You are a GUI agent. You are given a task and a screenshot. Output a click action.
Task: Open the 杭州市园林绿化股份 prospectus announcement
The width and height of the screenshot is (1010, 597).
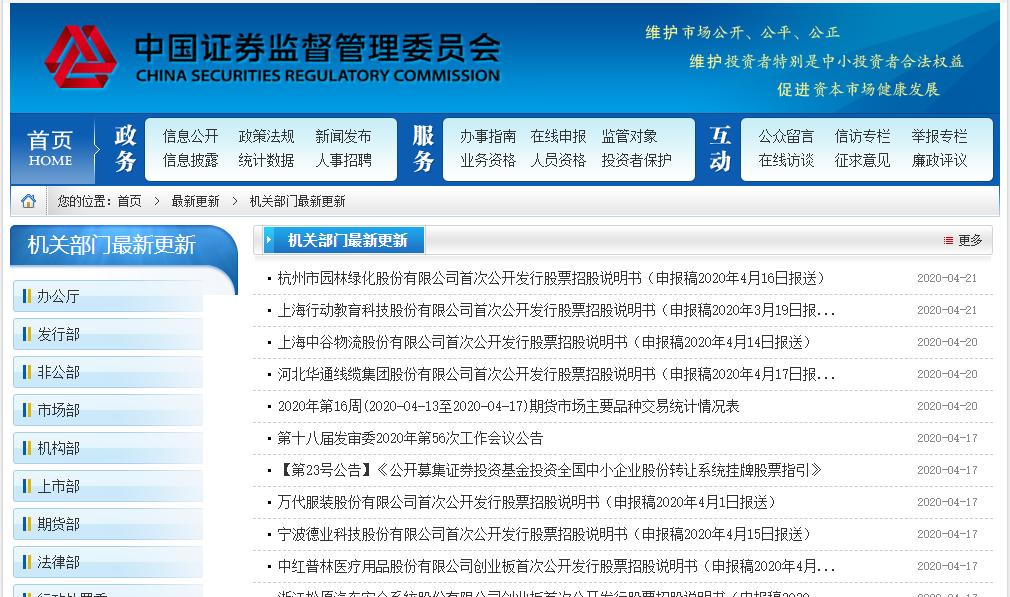550,279
